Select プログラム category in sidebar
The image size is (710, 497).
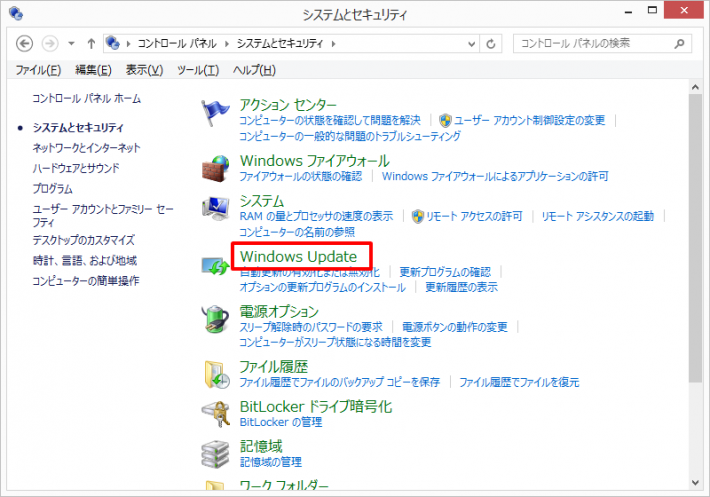[x=52, y=189]
